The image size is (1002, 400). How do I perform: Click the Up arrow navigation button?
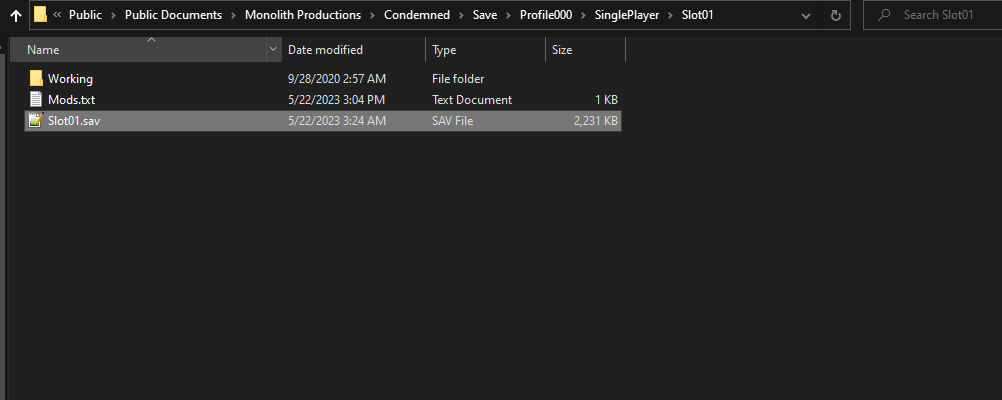(x=15, y=16)
